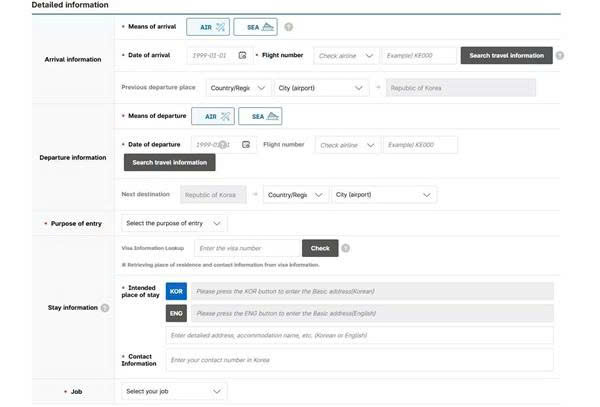Click the English basic address field
This screenshot has height=407, width=600.
click(372, 313)
